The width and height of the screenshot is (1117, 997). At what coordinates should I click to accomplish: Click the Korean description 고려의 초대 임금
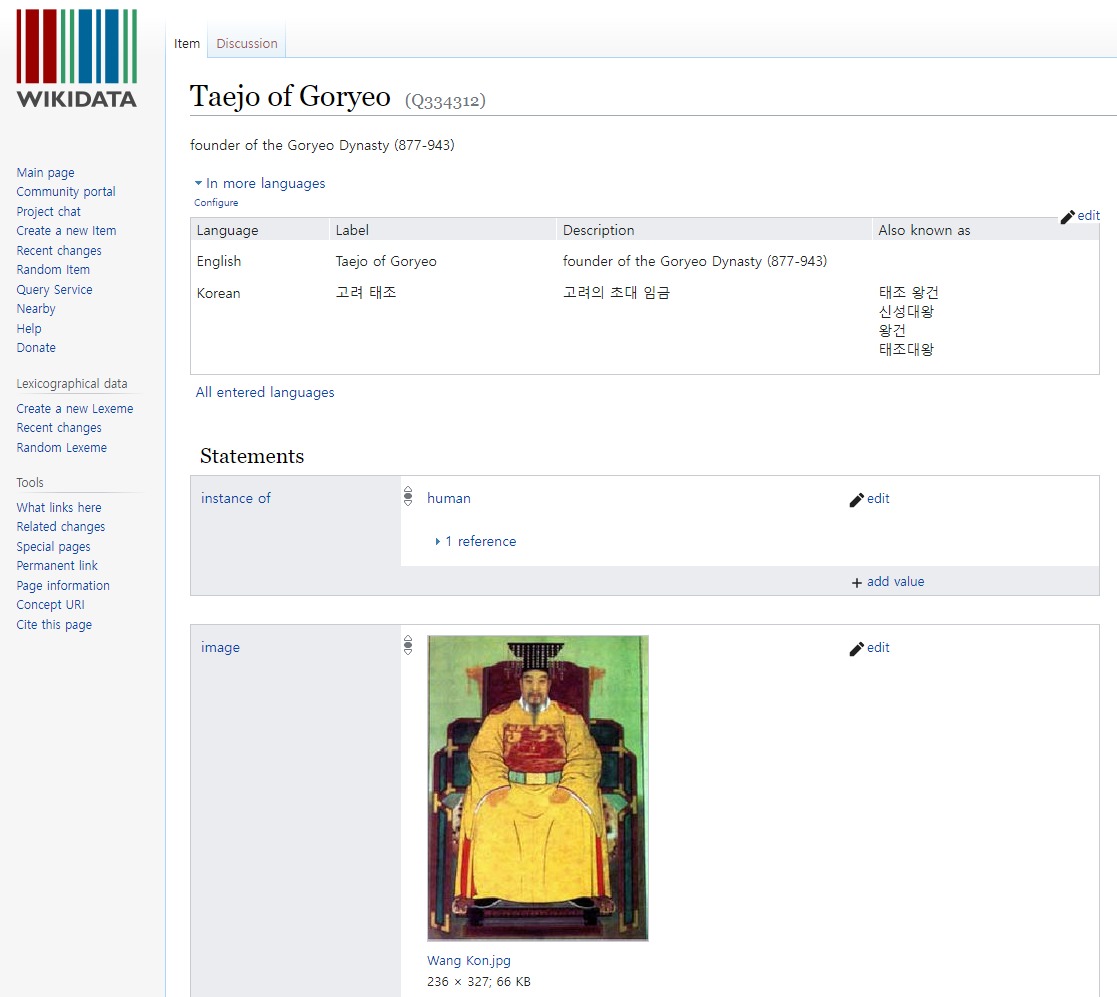coord(616,293)
